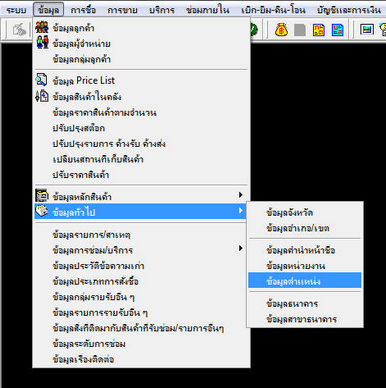
Task: Click the two-person icon beside ข้อมูลผู้จำหน่าย
Action: pos(42,43)
